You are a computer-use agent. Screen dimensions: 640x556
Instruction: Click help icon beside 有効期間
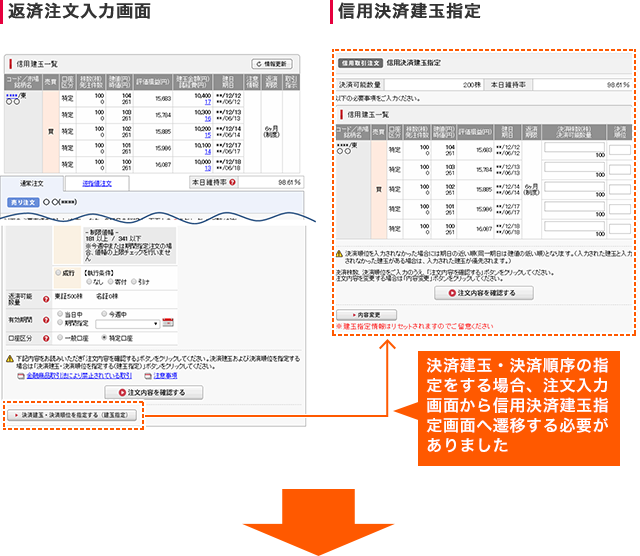click(x=46, y=320)
